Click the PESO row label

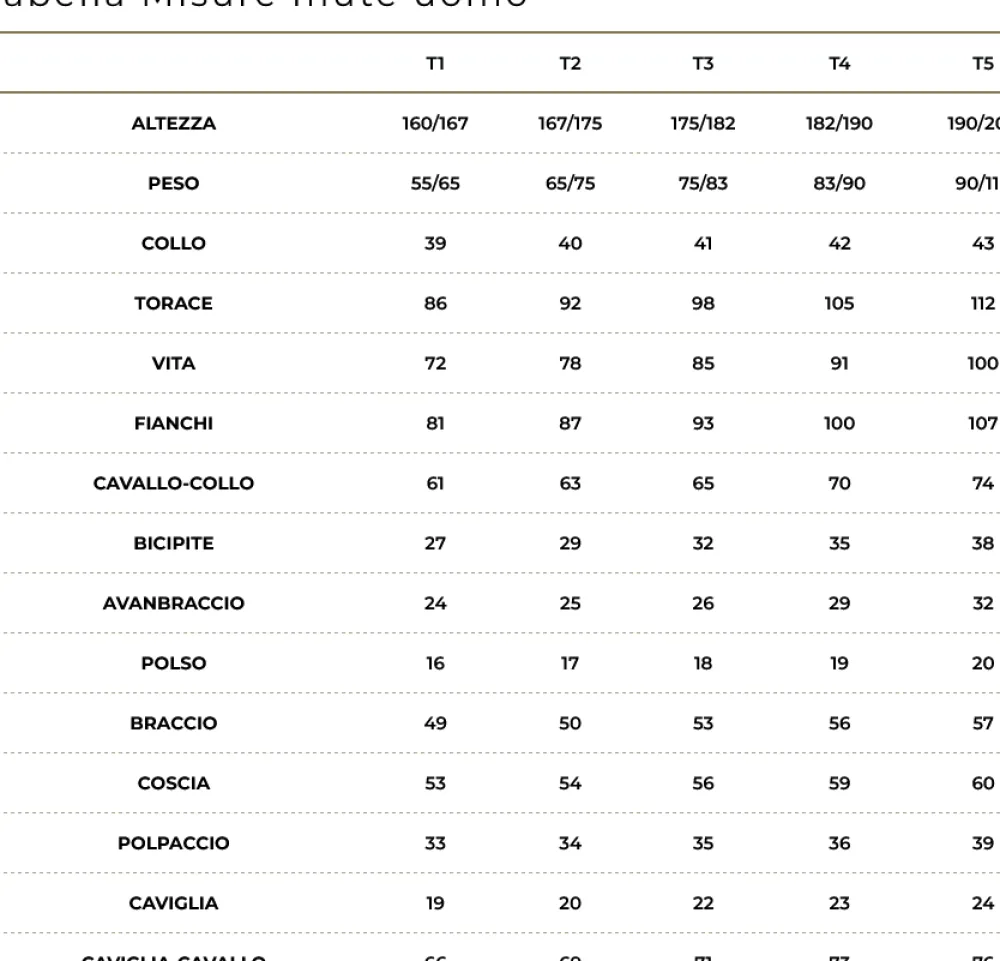click(x=173, y=183)
